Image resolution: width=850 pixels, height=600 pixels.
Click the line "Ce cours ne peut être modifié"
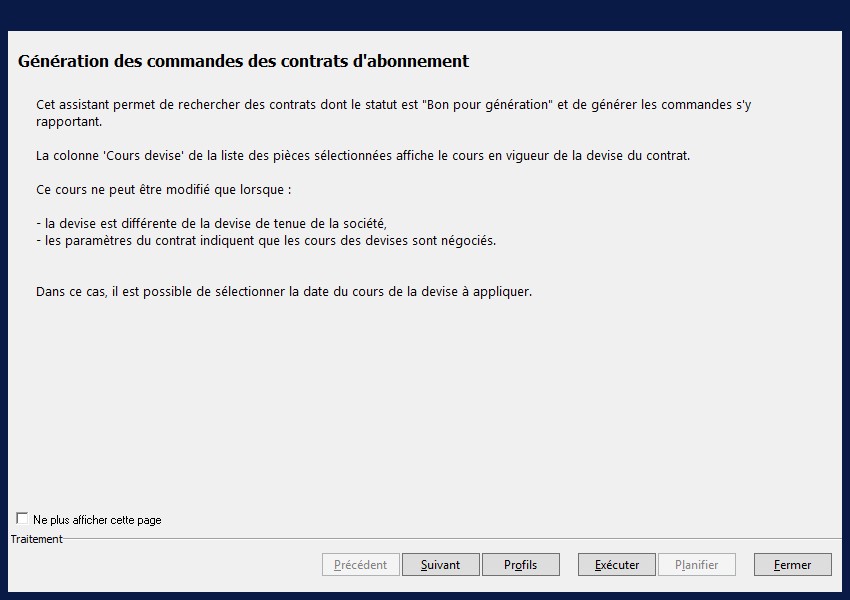[163, 190]
